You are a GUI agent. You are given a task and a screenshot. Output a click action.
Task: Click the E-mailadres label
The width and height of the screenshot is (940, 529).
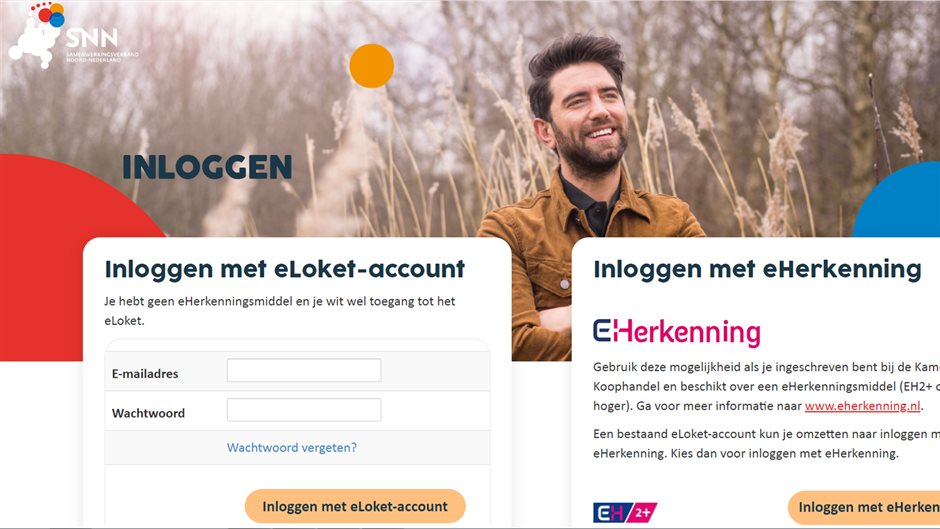pyautogui.click(x=145, y=374)
